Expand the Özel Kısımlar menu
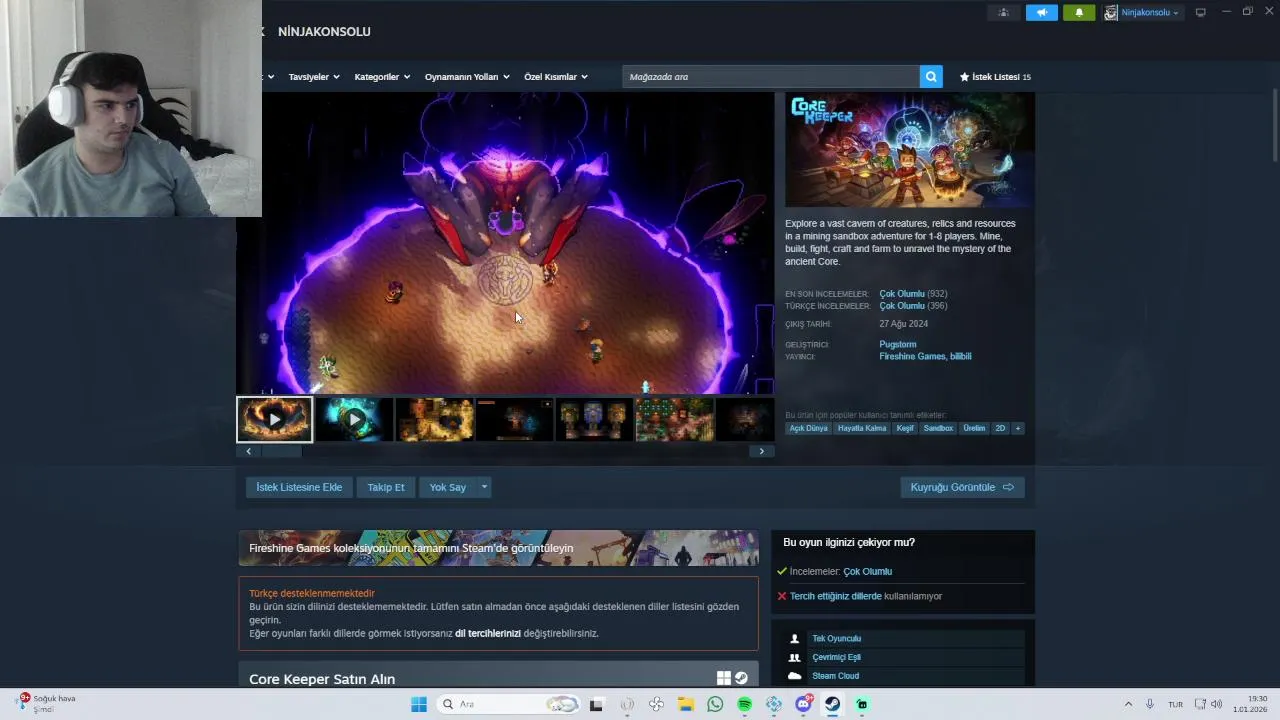This screenshot has width=1280, height=720. (556, 77)
